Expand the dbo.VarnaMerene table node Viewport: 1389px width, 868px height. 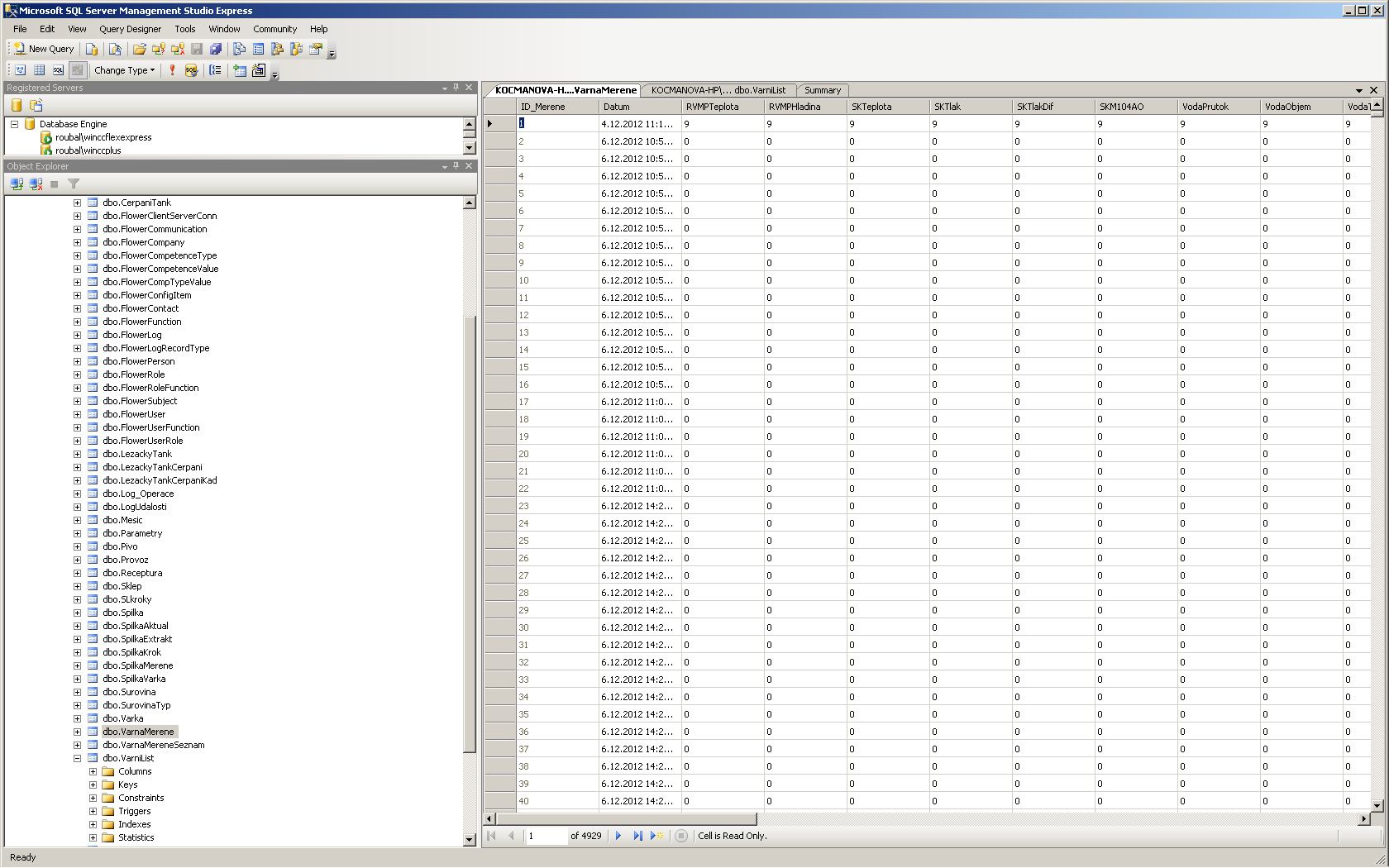tap(77, 732)
